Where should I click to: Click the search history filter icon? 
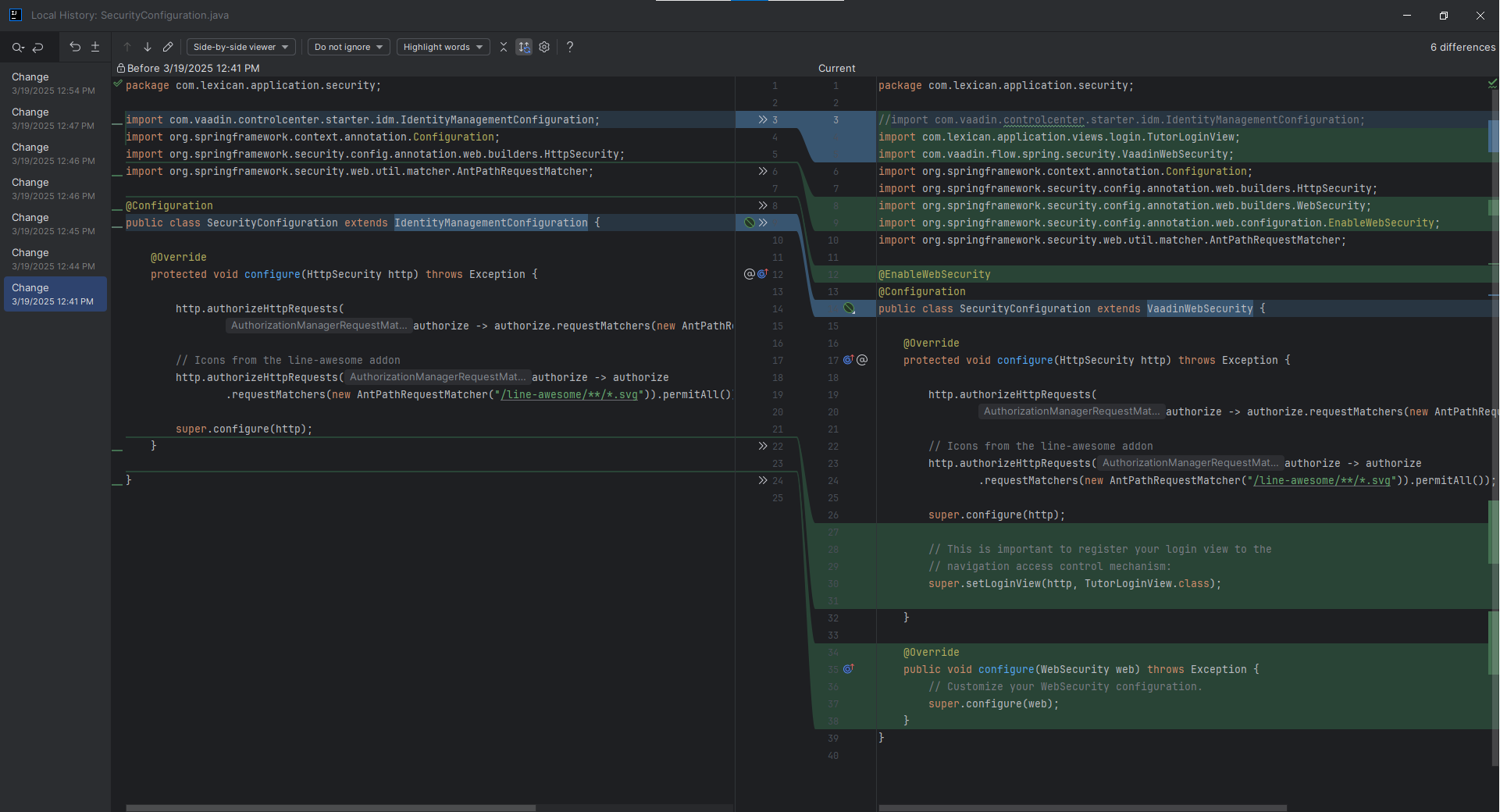[17, 48]
